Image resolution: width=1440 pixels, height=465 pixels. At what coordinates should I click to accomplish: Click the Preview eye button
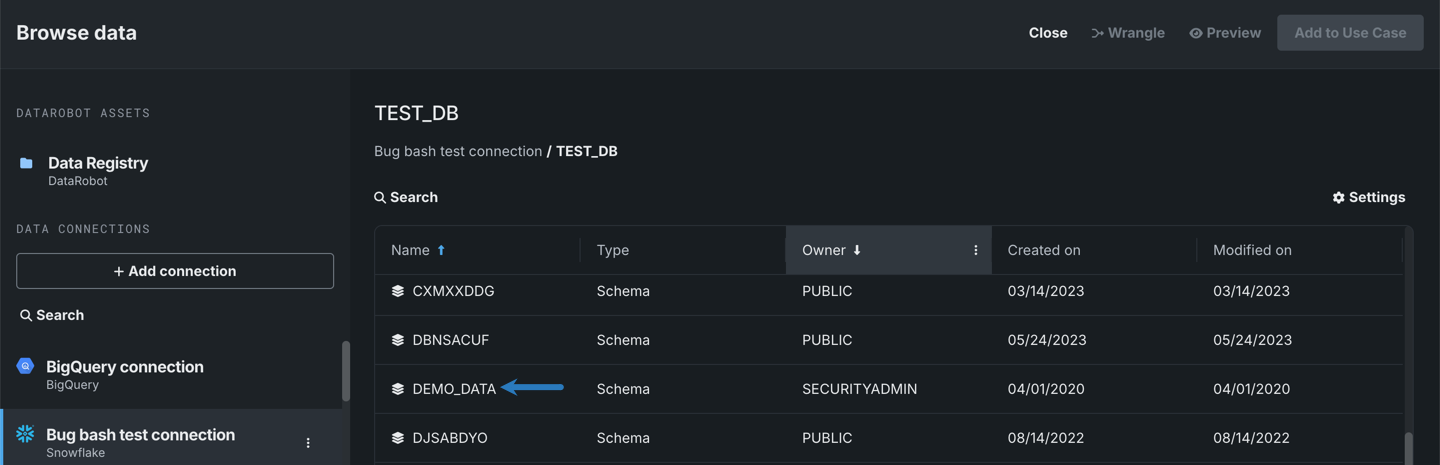click(1224, 33)
